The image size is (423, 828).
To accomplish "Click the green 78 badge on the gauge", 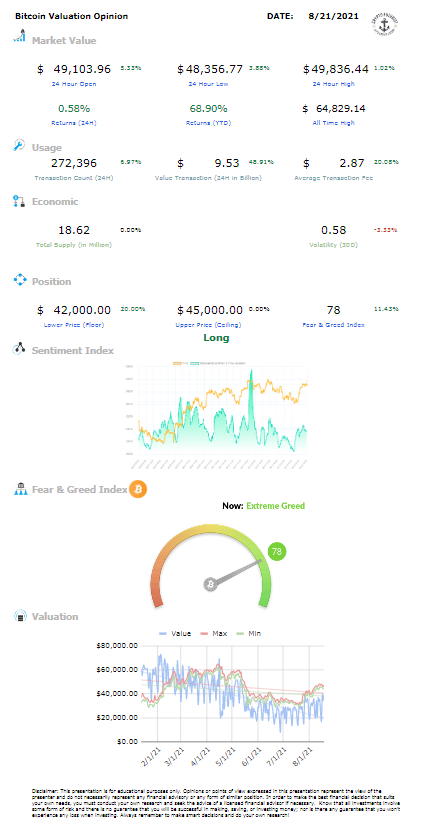I will [x=276, y=552].
